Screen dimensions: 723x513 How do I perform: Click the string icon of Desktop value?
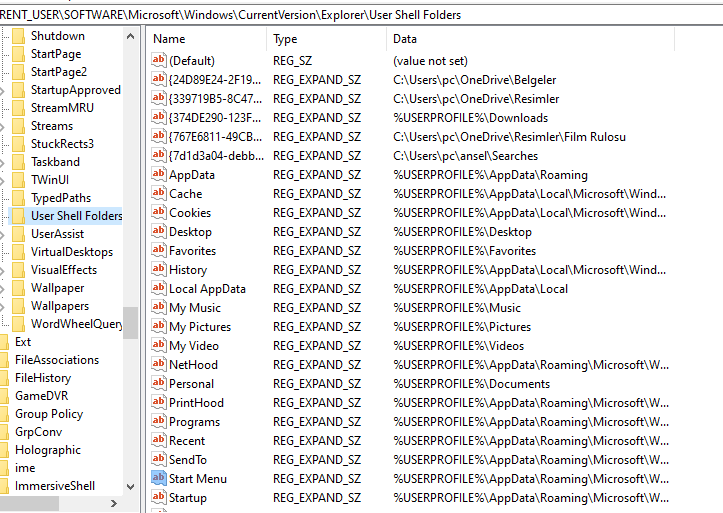pos(158,231)
